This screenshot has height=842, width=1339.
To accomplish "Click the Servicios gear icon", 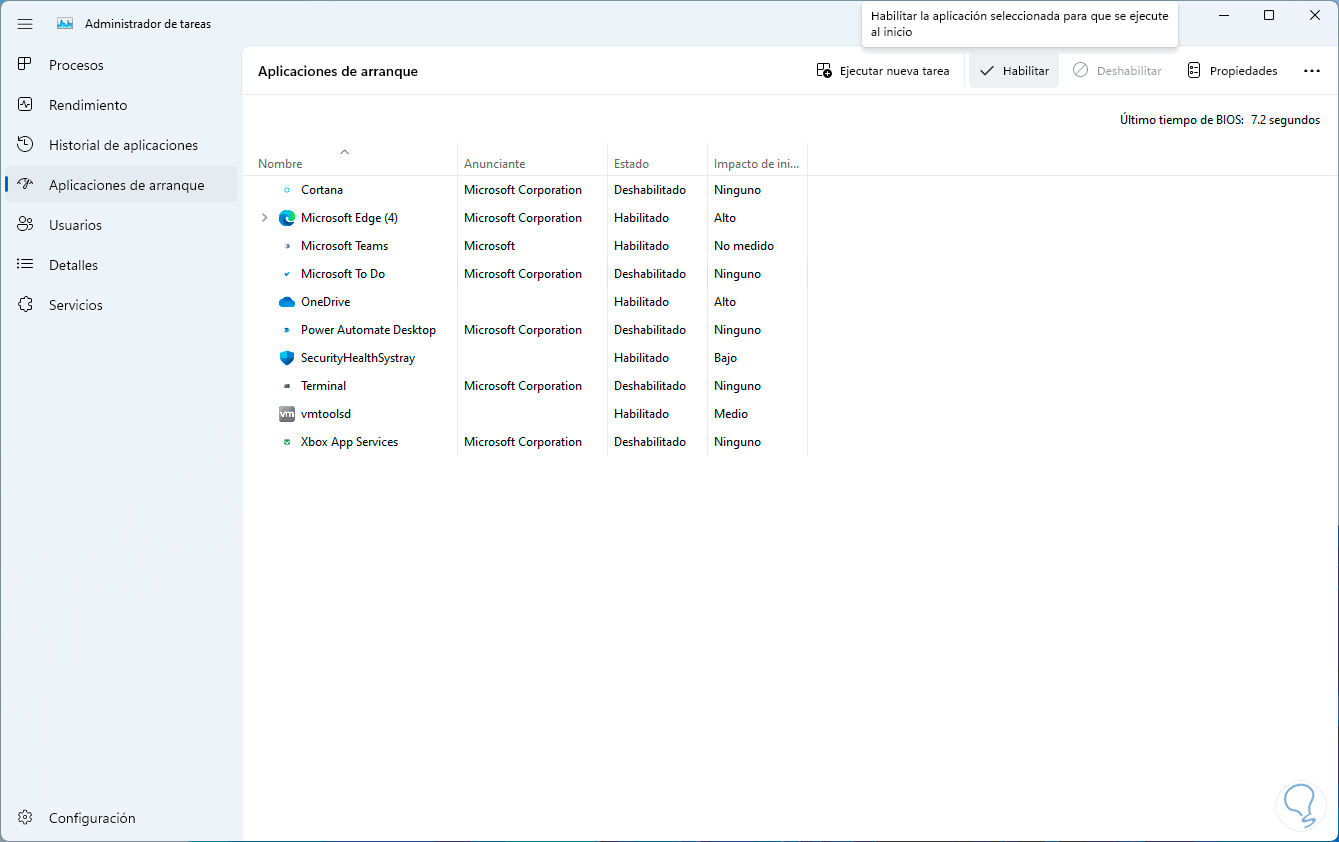I will (26, 305).
